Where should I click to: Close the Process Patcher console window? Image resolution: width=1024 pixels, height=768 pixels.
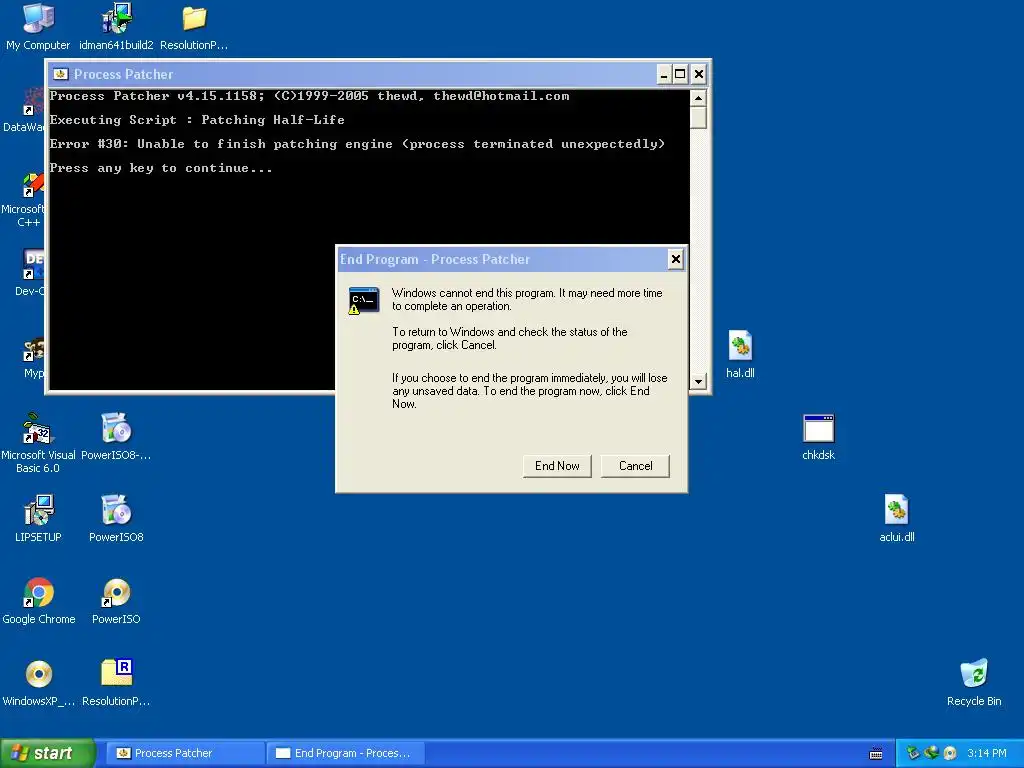click(x=699, y=74)
